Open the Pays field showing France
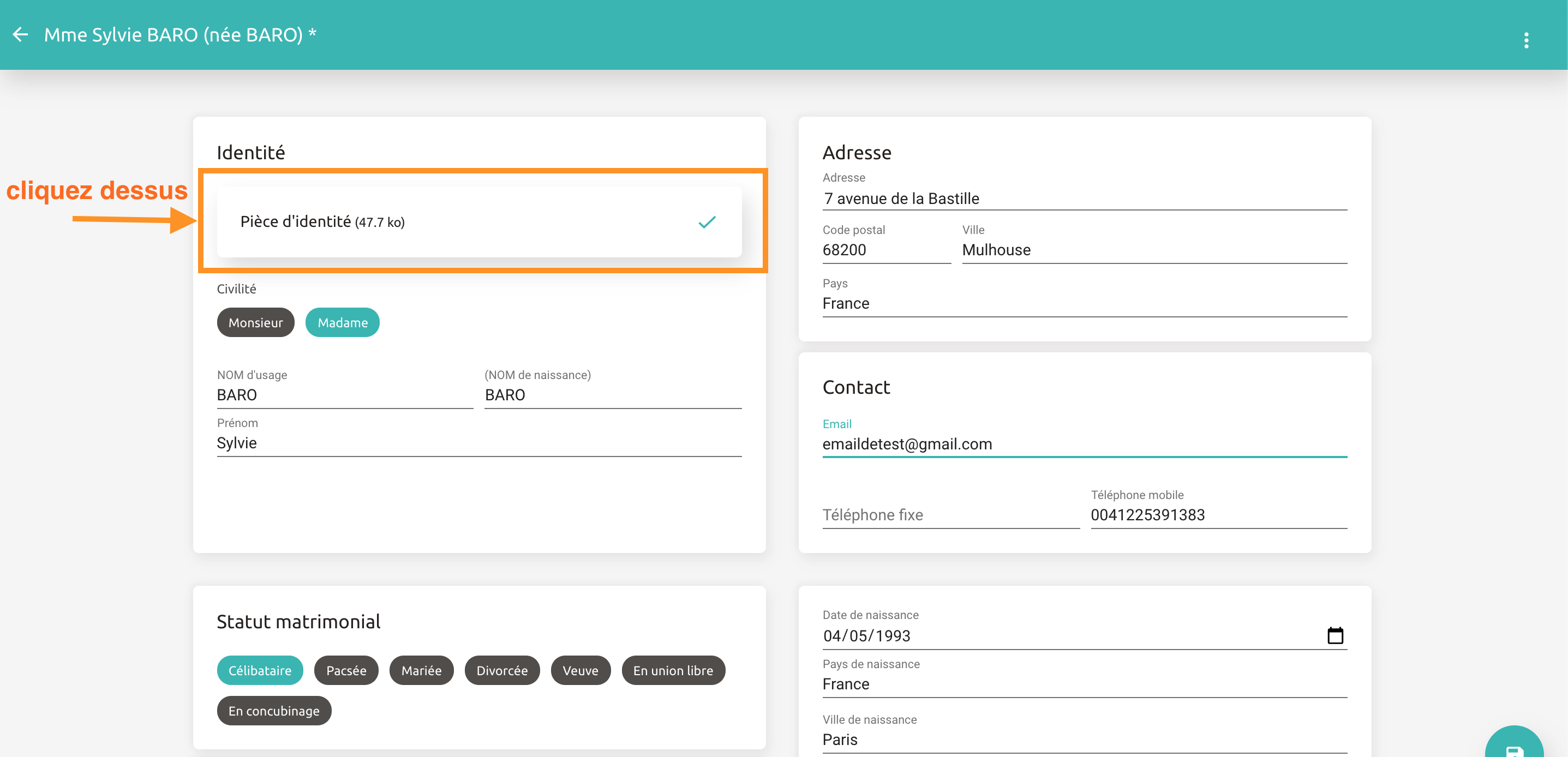 point(1084,304)
